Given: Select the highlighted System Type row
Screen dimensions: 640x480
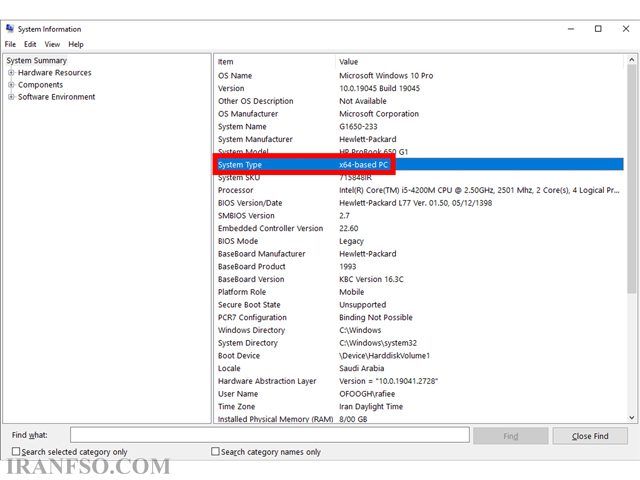Looking at the screenshot, I should 419,164.
